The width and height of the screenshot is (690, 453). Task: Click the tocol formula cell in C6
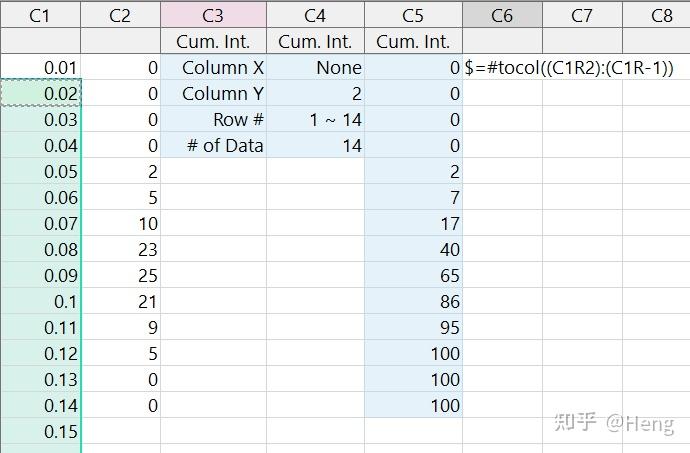tap(568, 68)
